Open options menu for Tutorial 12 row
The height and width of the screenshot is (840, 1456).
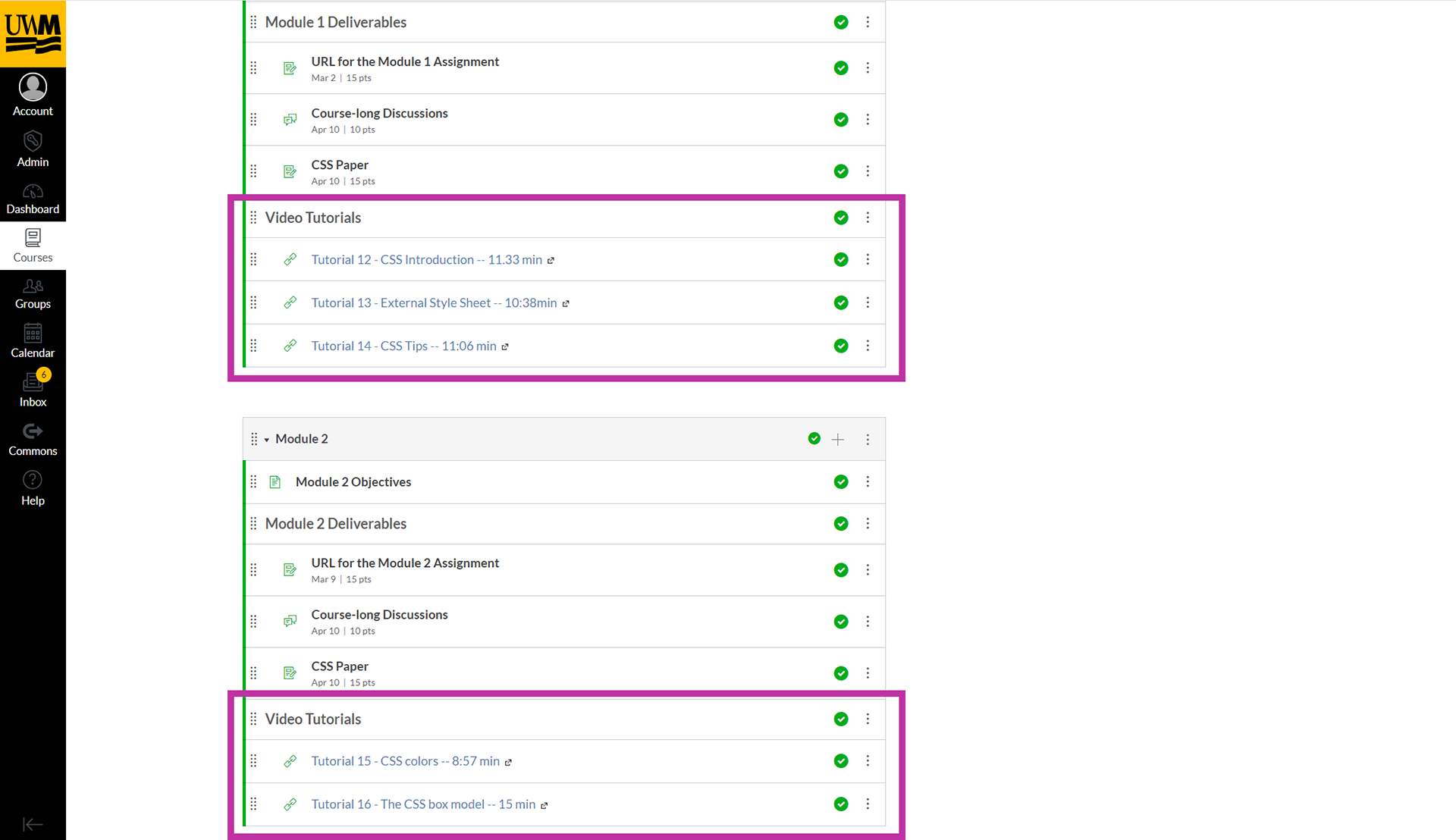tap(868, 259)
